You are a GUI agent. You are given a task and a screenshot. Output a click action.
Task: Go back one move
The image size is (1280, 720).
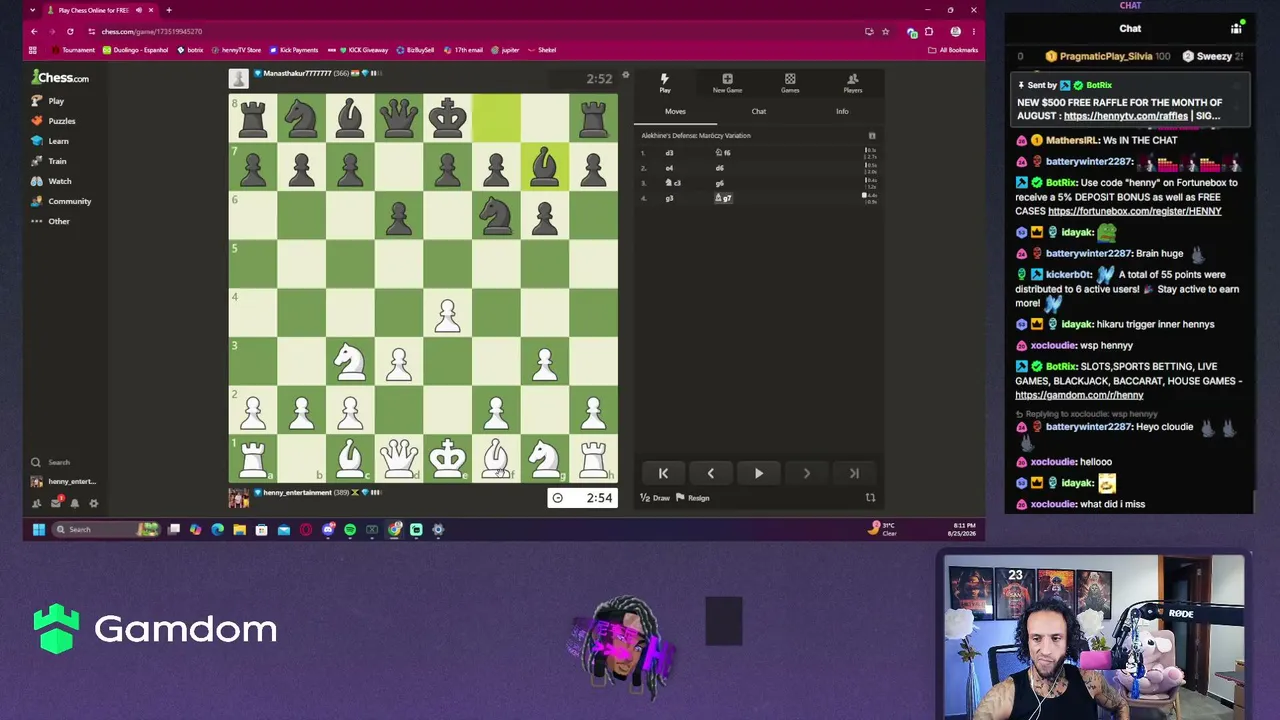[x=711, y=473]
